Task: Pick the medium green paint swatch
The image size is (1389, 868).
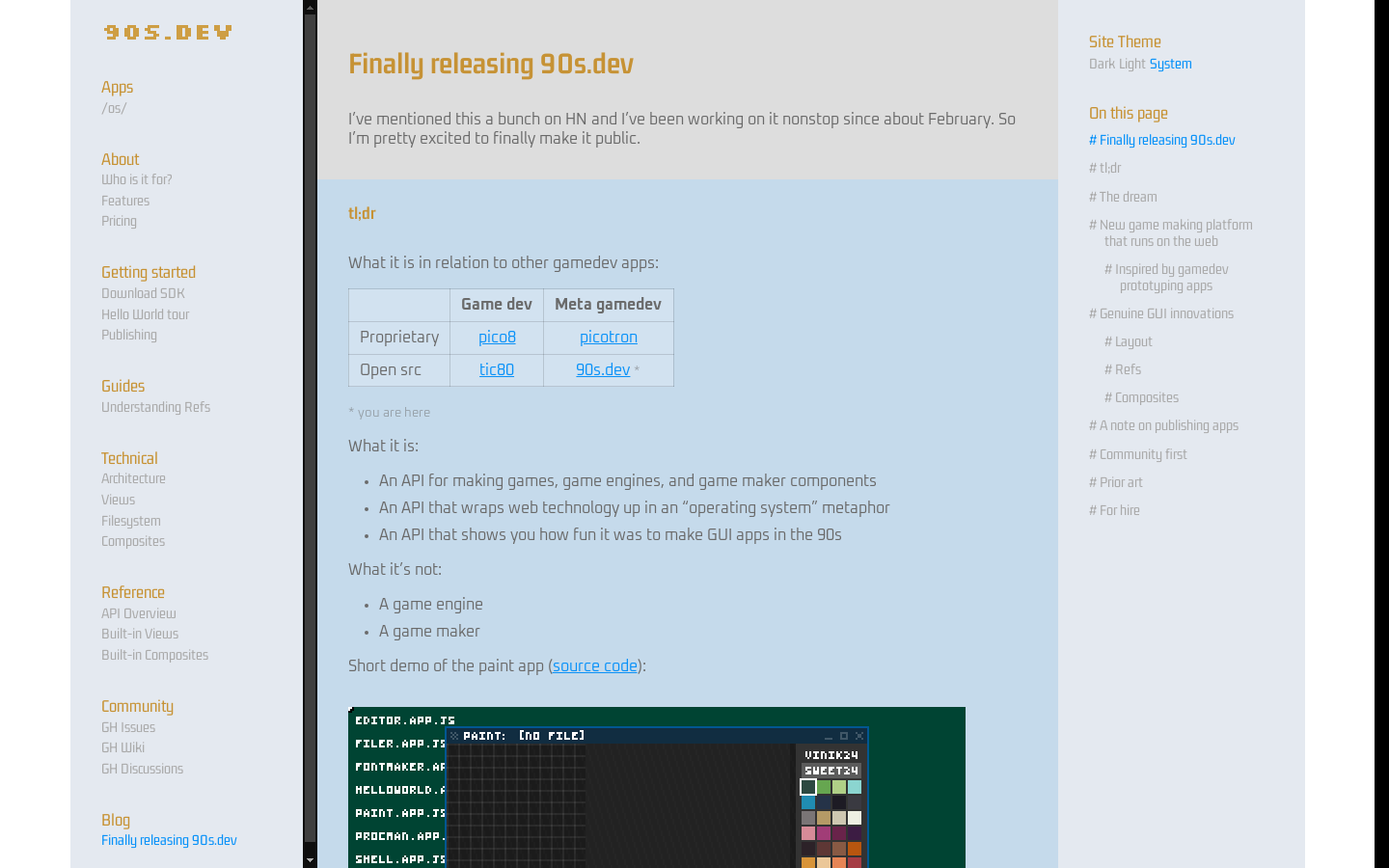Action: point(824,787)
